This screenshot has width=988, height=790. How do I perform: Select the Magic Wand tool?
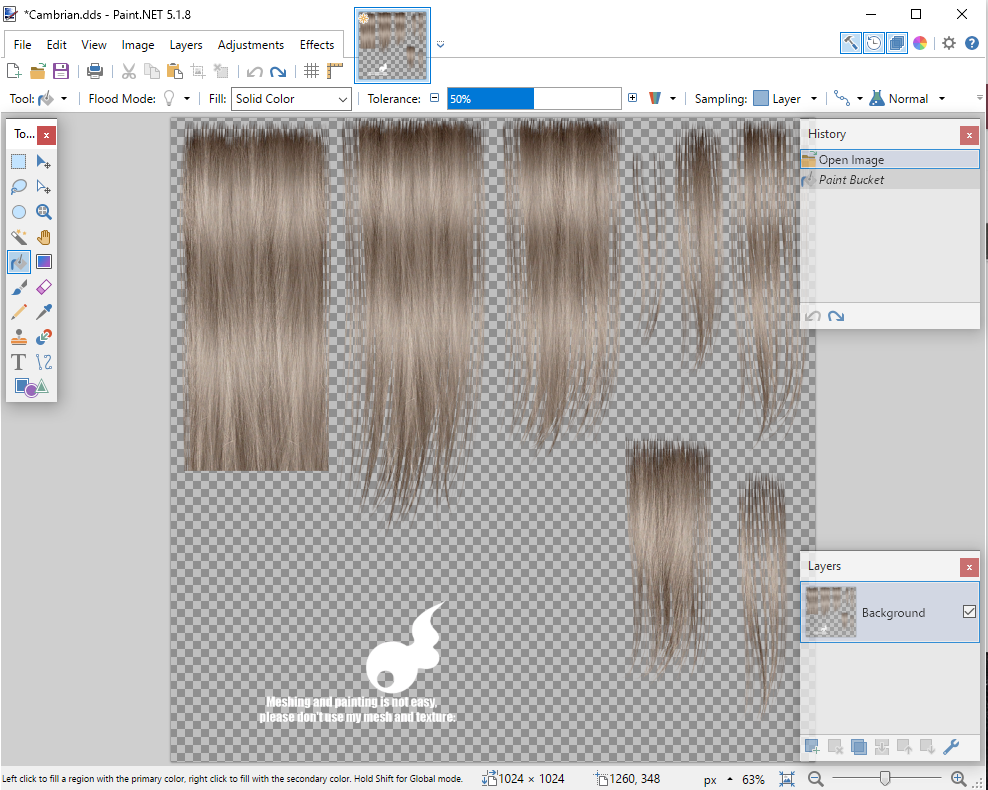tap(19, 237)
